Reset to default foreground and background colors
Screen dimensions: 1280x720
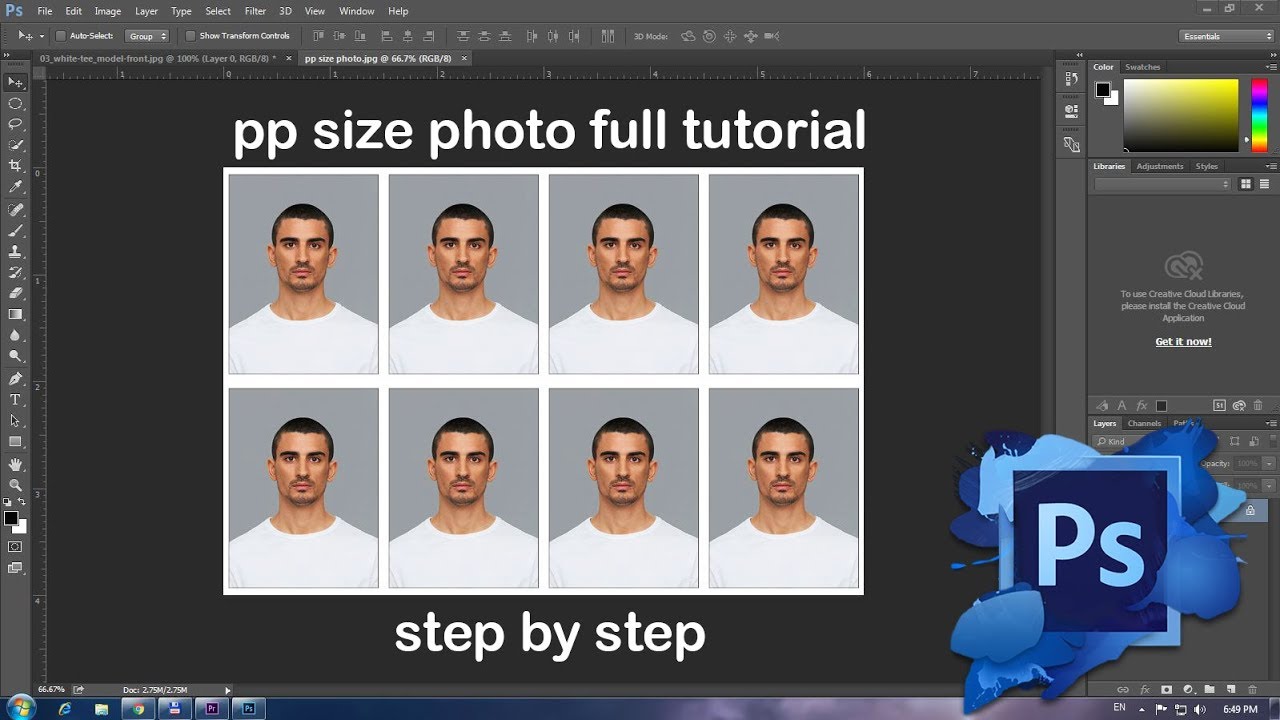pos(8,502)
